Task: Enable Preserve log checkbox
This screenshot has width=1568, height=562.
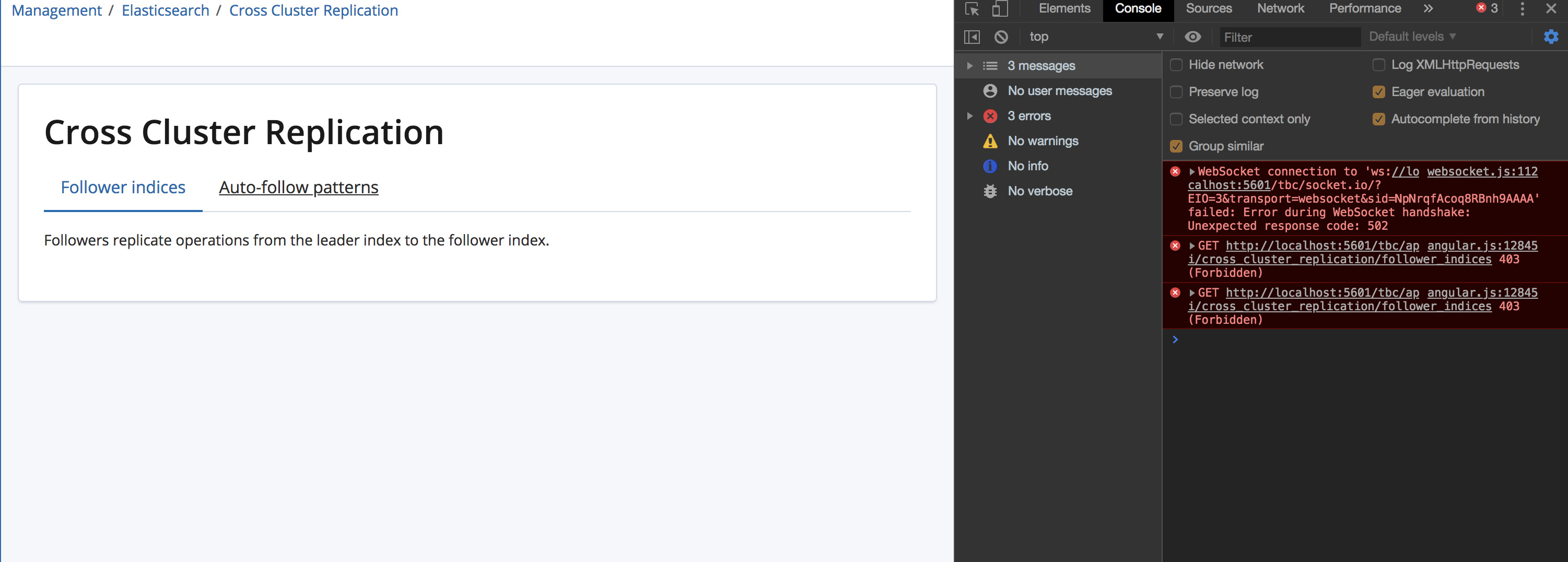Action: tap(1176, 92)
